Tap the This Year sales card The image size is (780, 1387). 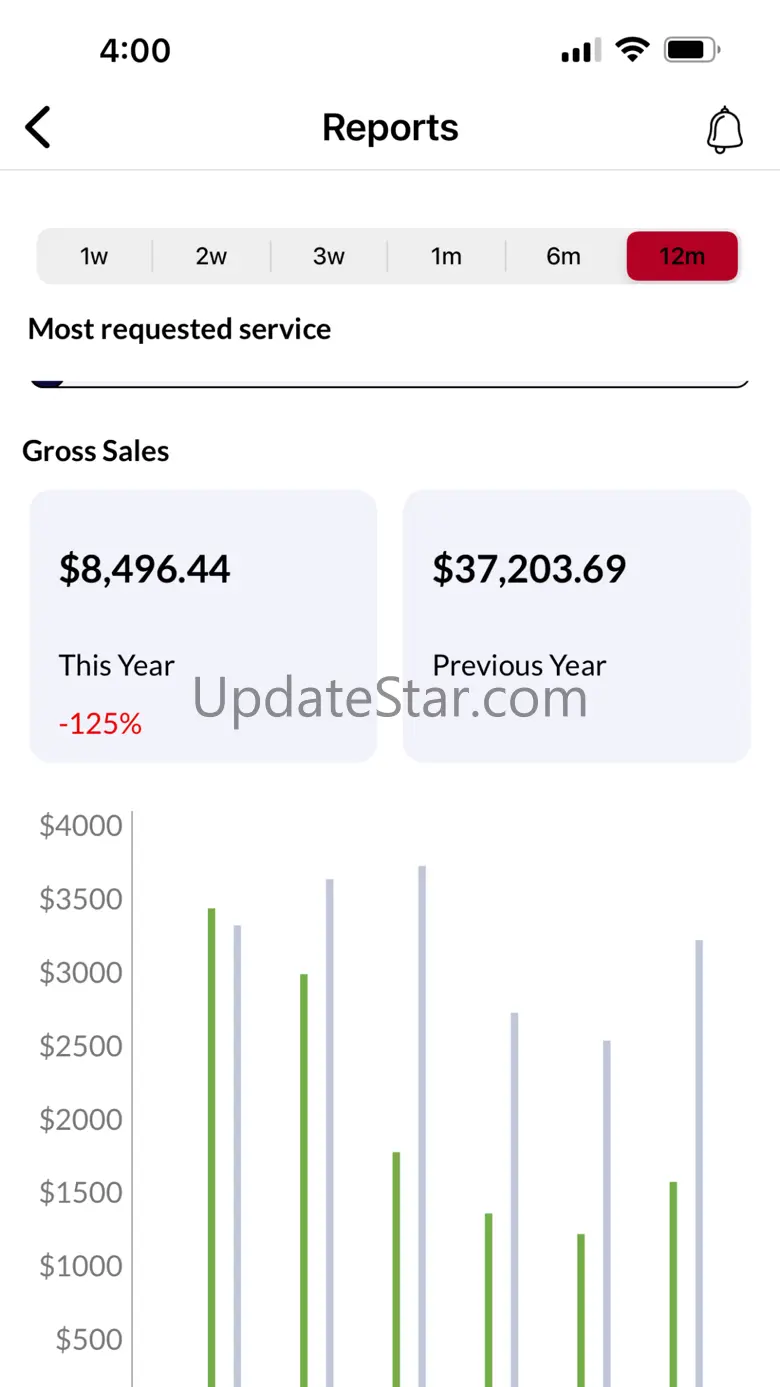tap(203, 625)
